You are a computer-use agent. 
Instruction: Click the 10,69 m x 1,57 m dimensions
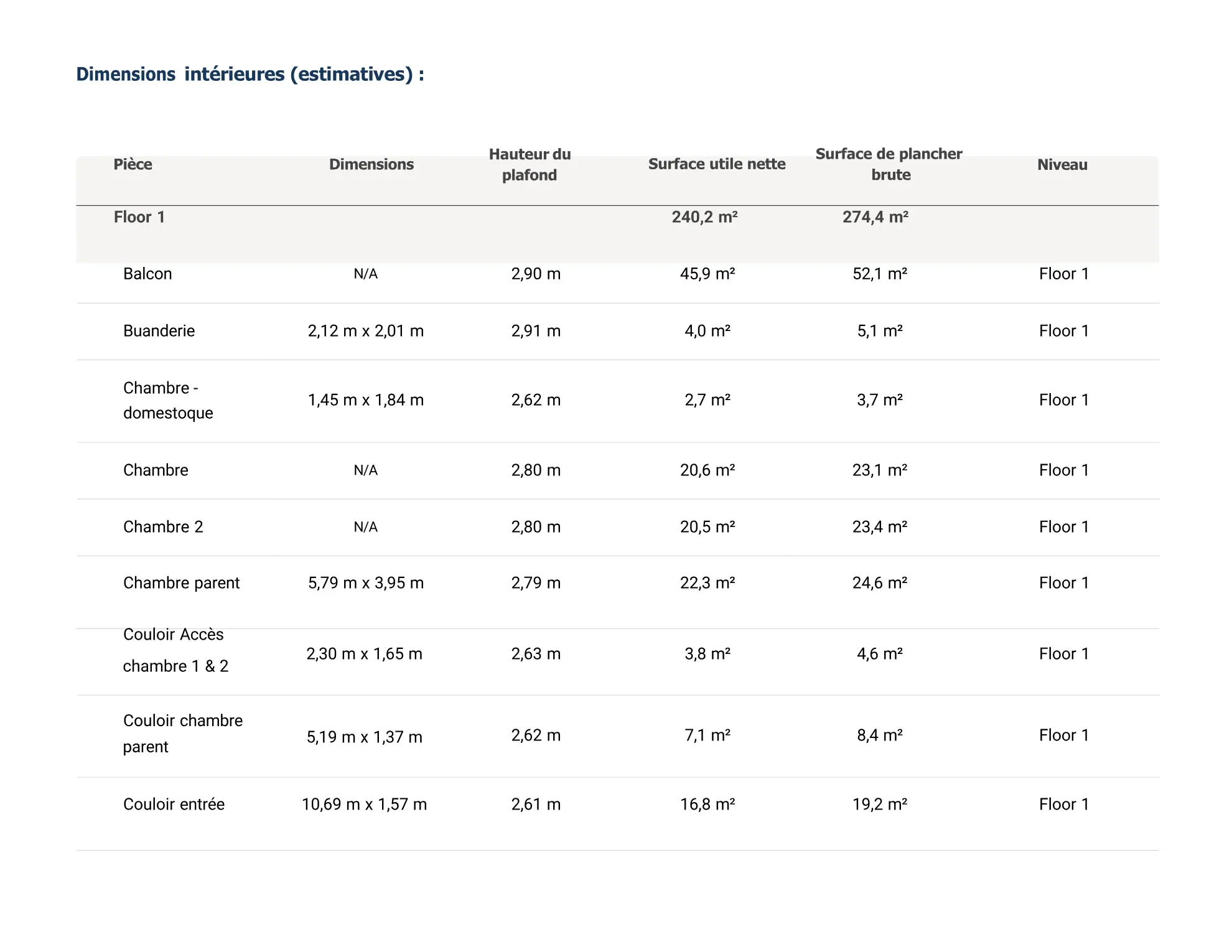(x=365, y=805)
